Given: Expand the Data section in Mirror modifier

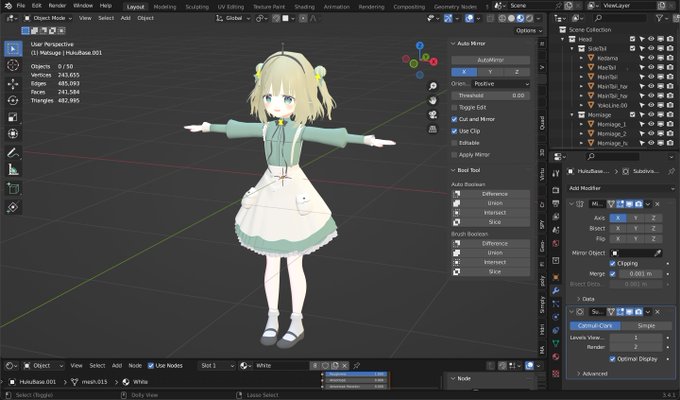Looking at the screenshot, I should [x=585, y=299].
